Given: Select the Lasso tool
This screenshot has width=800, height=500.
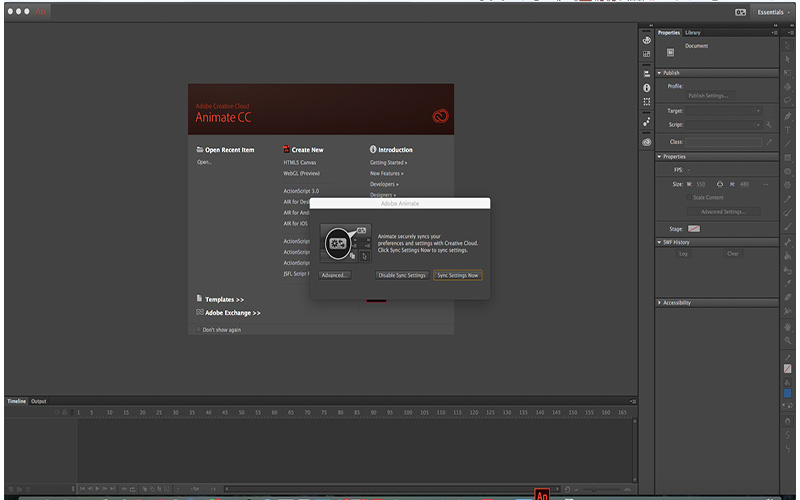Looking at the screenshot, I should (787, 101).
